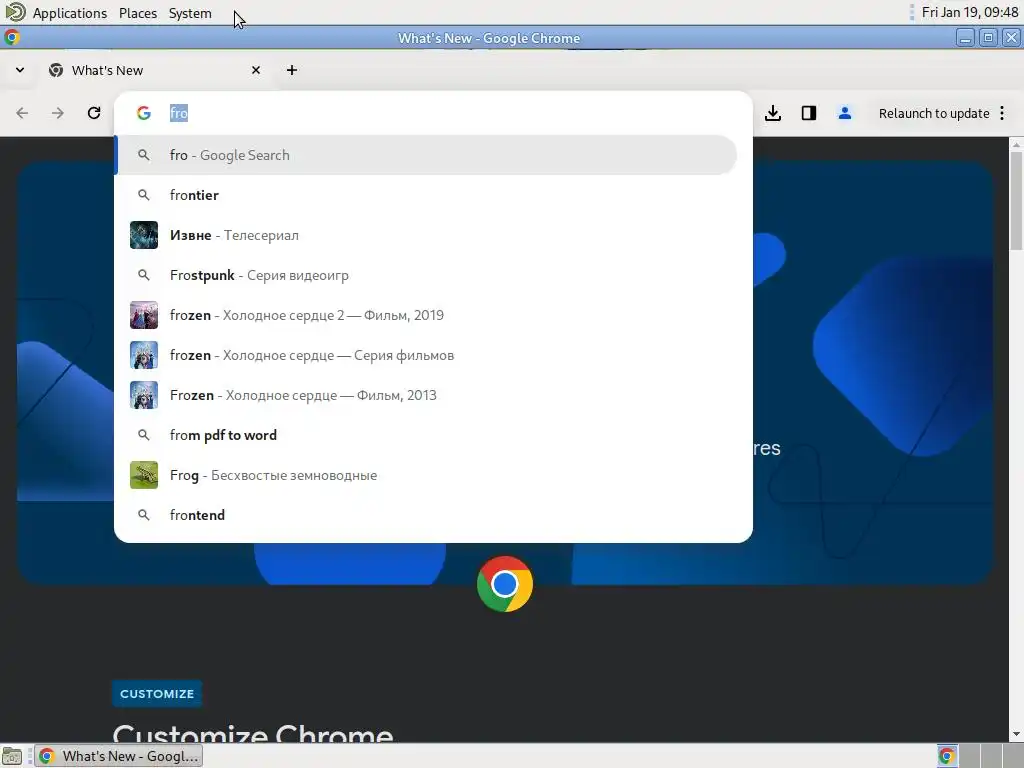Open the profile avatar icon
Screen dimensions: 1024x768
(x=844, y=113)
